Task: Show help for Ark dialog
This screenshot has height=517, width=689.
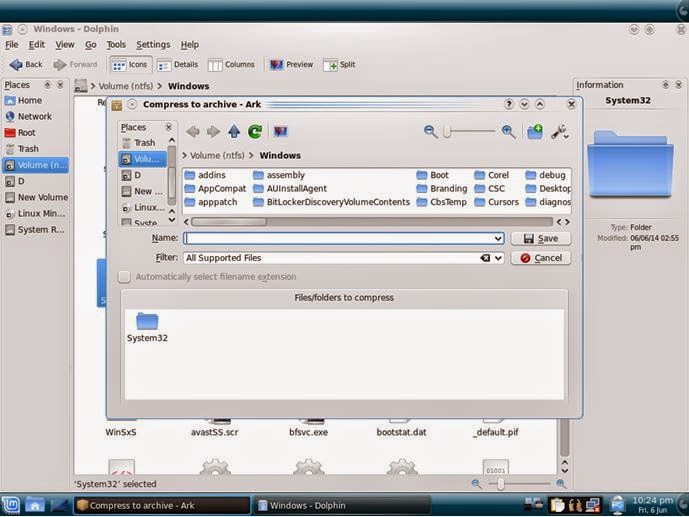Action: coord(508,104)
